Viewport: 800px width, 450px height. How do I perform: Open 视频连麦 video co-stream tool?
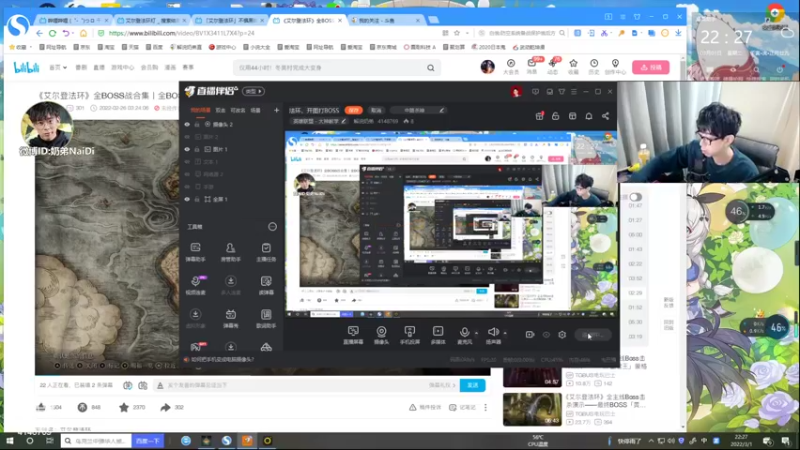click(195, 285)
